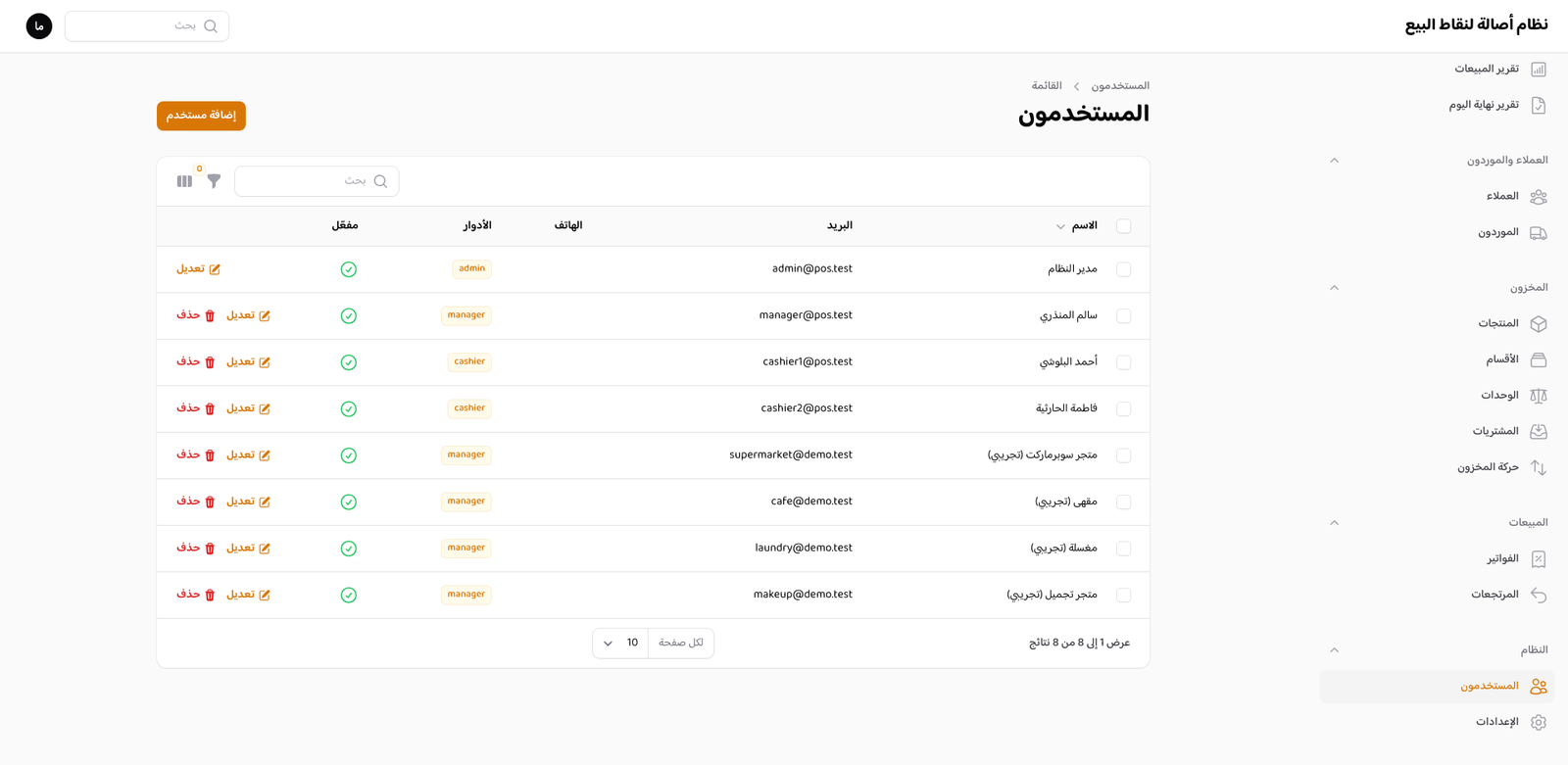Click cashier badge for cashier1@pos.test

coord(469,362)
